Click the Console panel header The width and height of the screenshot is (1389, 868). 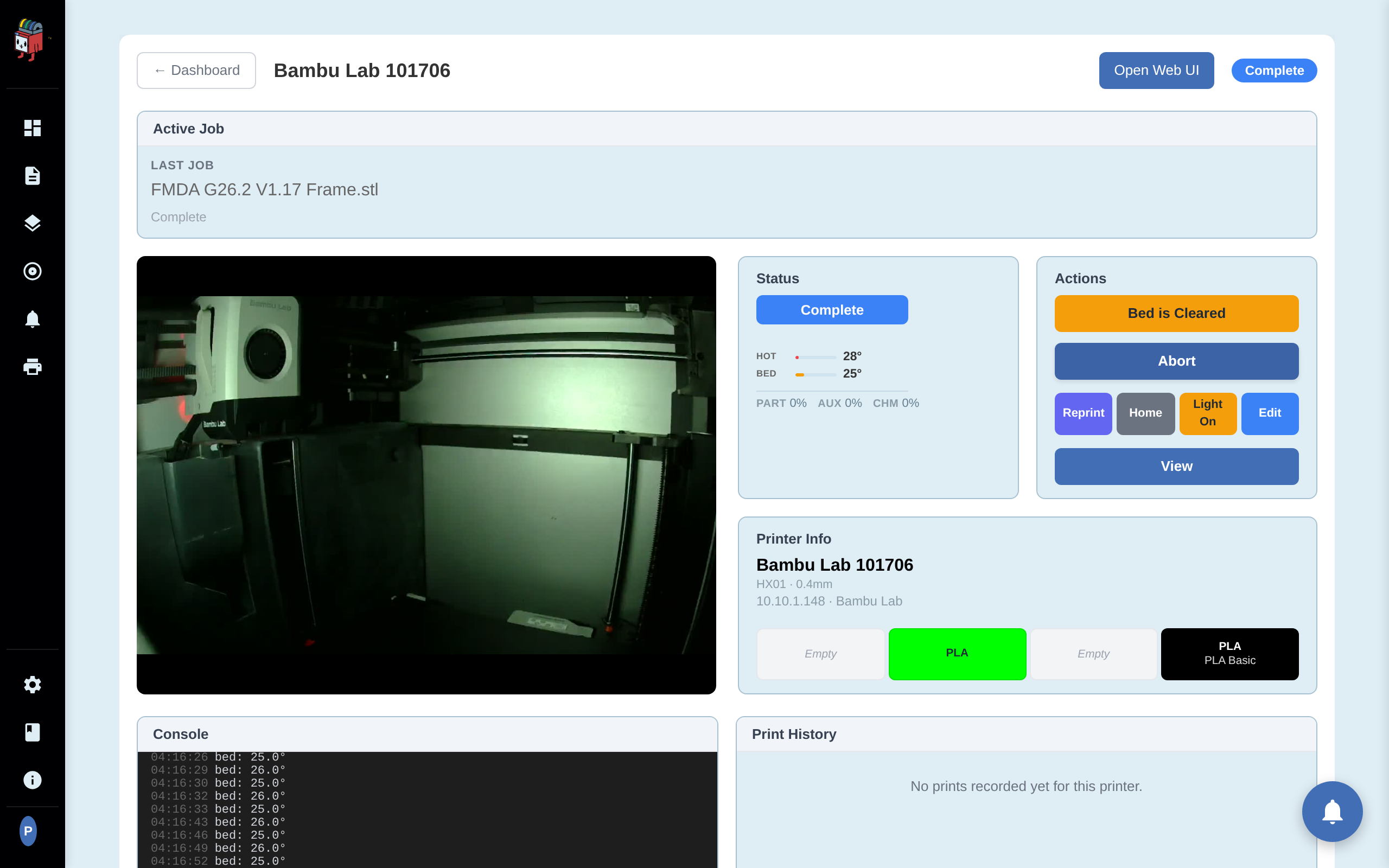[427, 734]
